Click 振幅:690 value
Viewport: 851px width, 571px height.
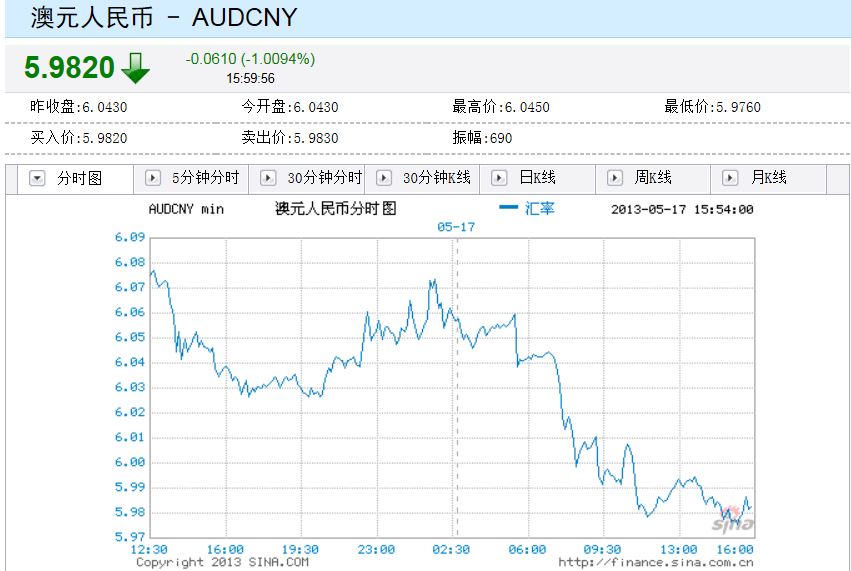tap(482, 138)
